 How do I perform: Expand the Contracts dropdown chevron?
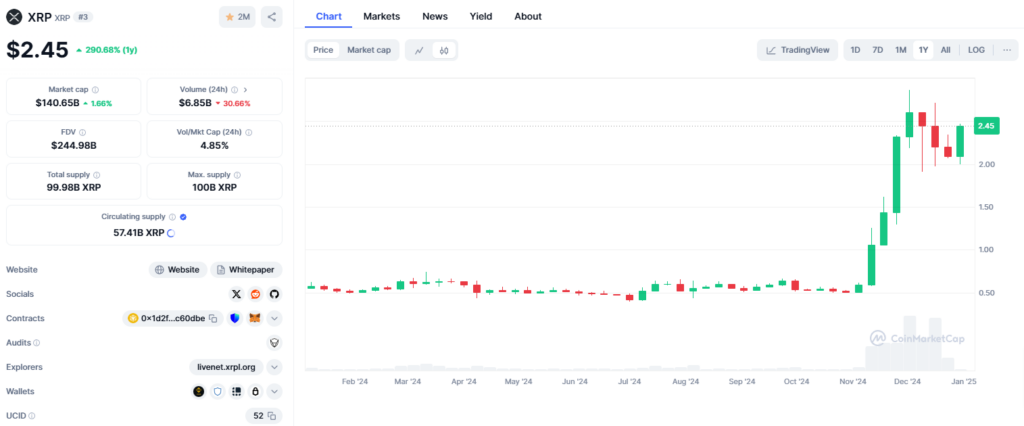point(274,318)
